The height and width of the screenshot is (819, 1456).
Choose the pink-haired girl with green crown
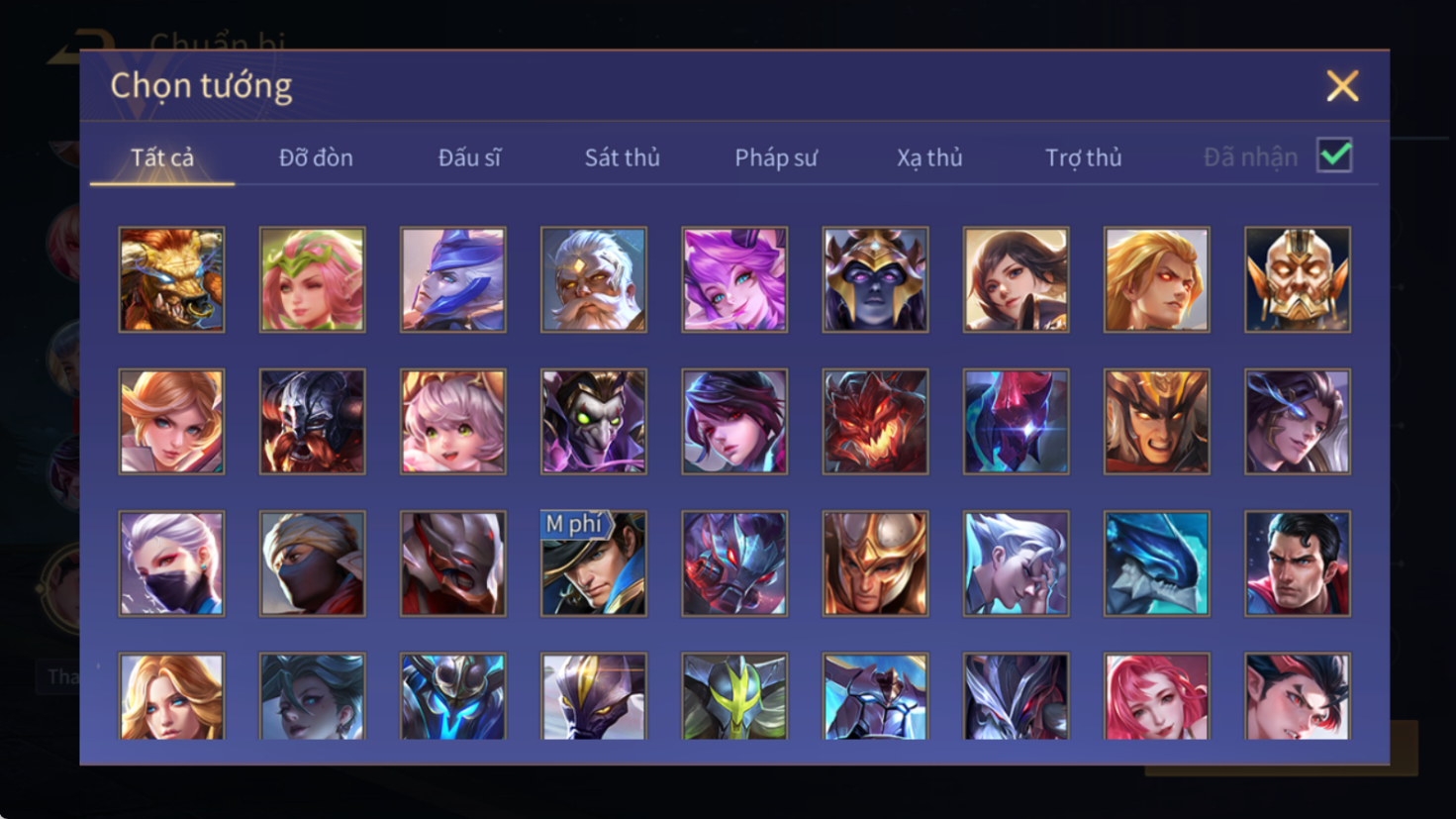[x=312, y=279]
